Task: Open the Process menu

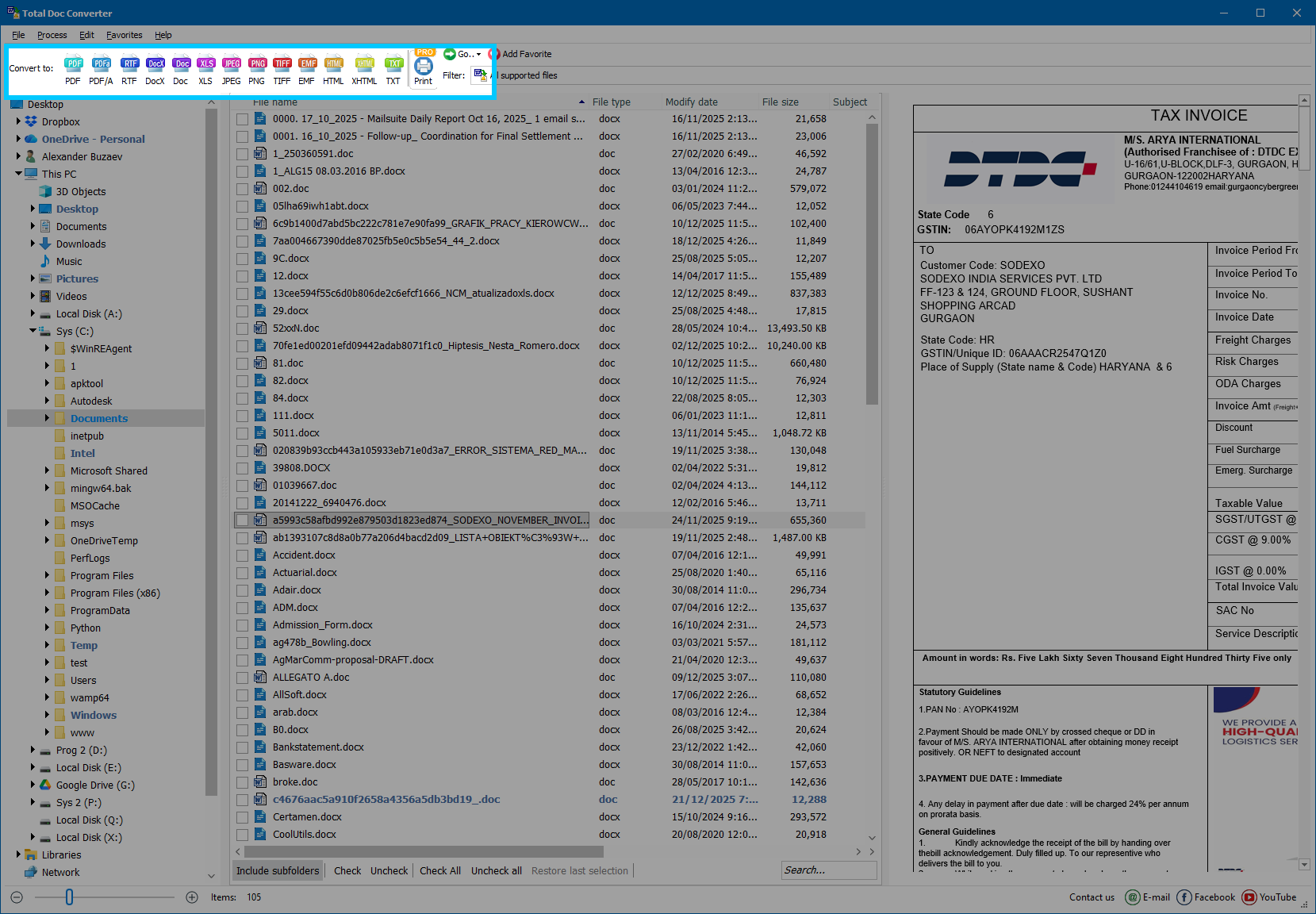Action: [52, 35]
